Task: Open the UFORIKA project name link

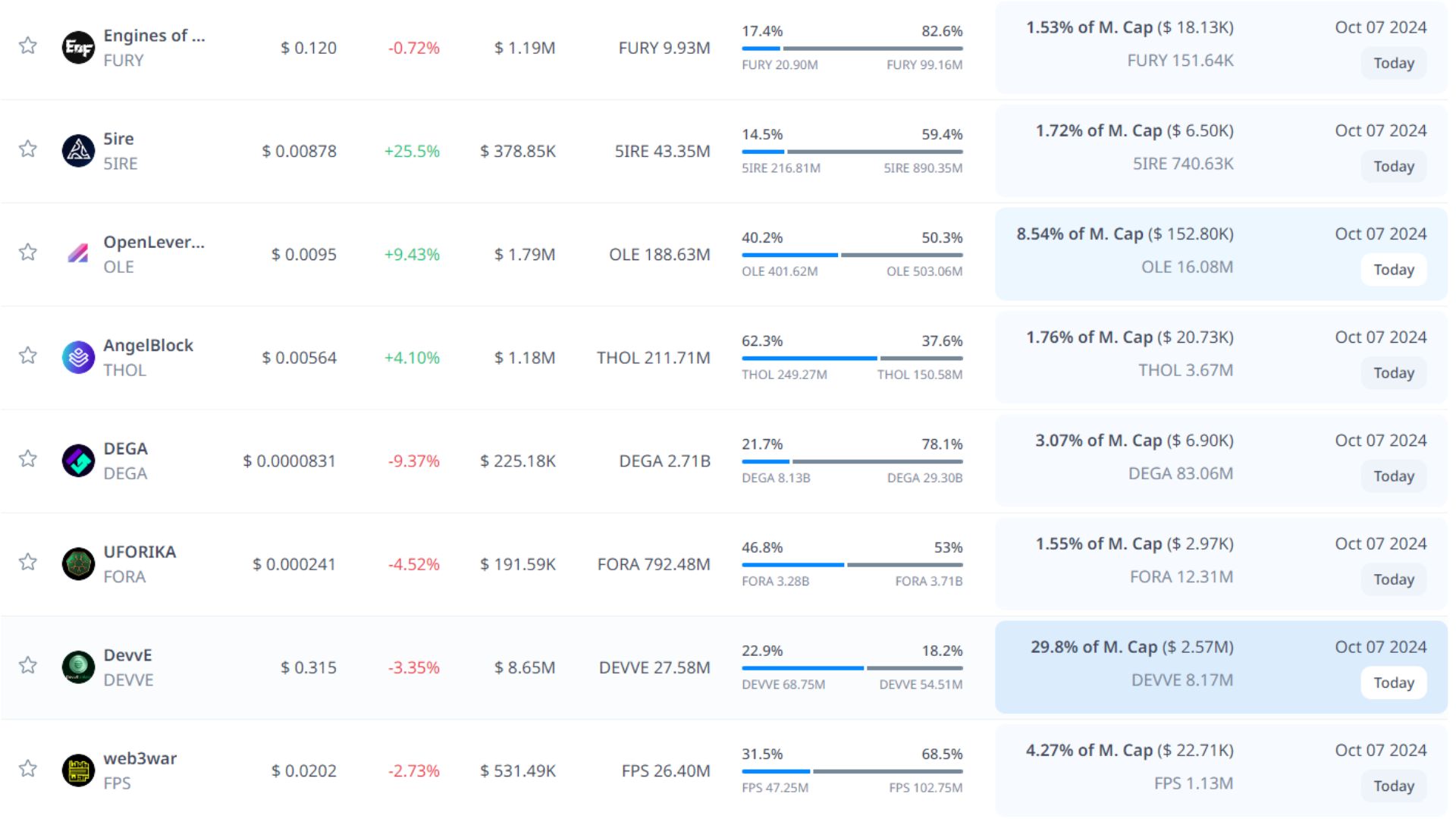Action: [140, 551]
